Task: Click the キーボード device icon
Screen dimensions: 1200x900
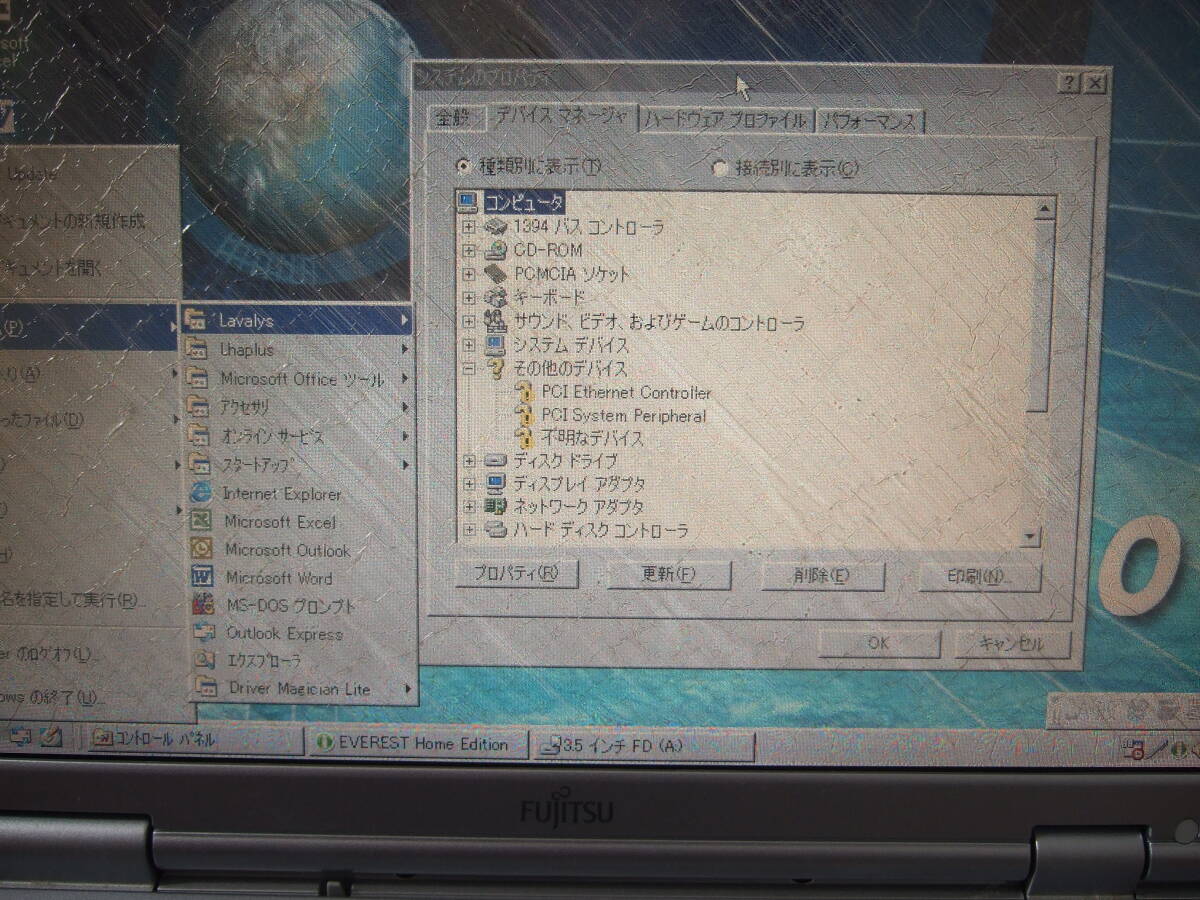Action: (x=496, y=298)
